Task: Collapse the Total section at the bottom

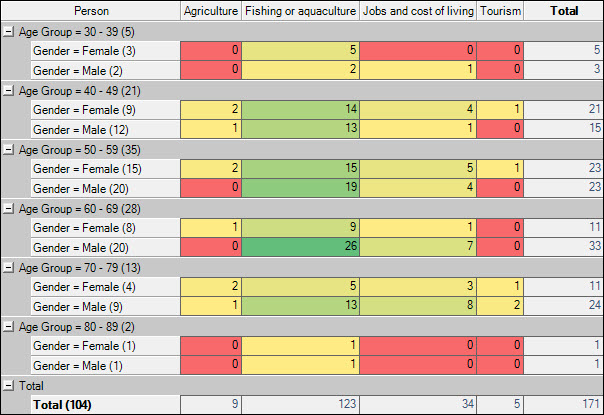Action: 9,386
